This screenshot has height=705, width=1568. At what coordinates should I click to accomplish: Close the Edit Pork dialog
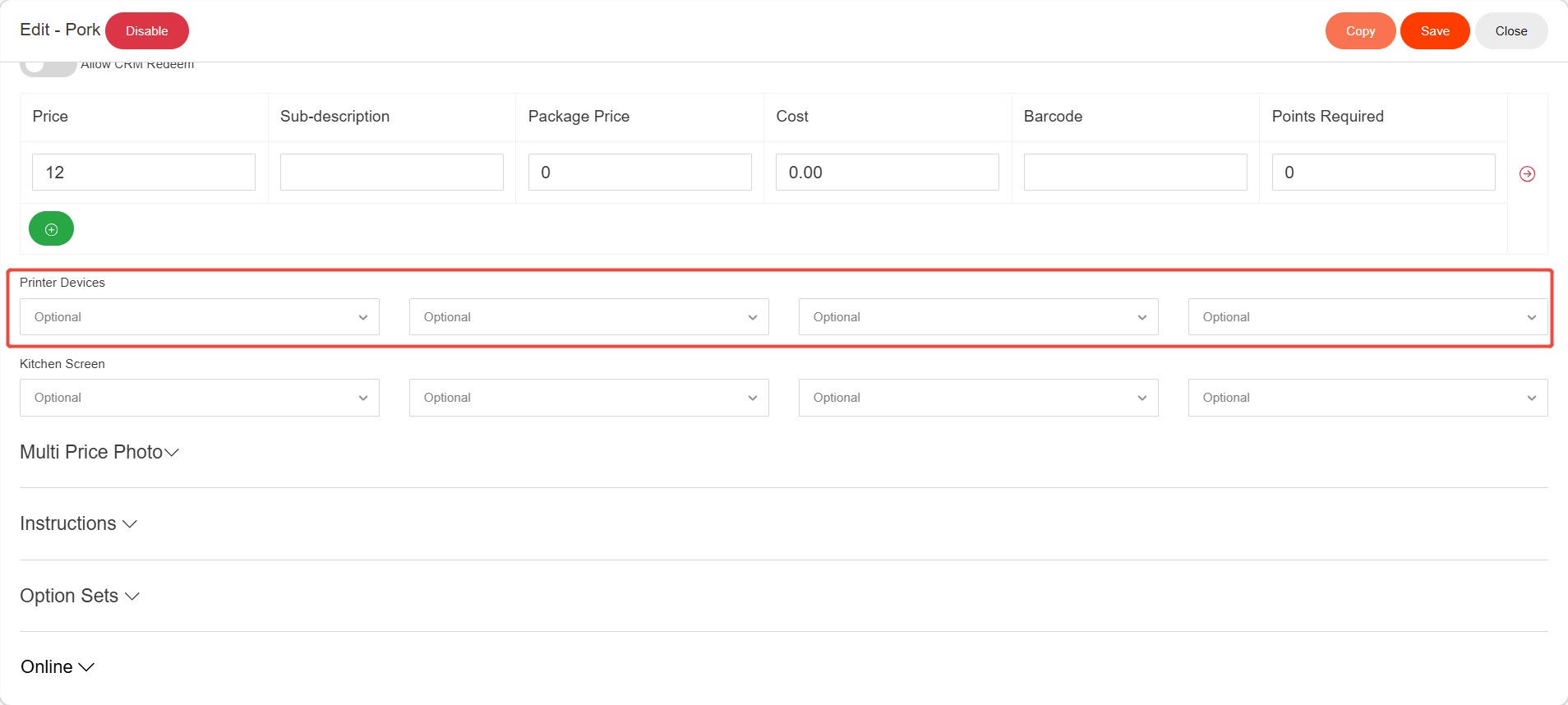(x=1510, y=31)
